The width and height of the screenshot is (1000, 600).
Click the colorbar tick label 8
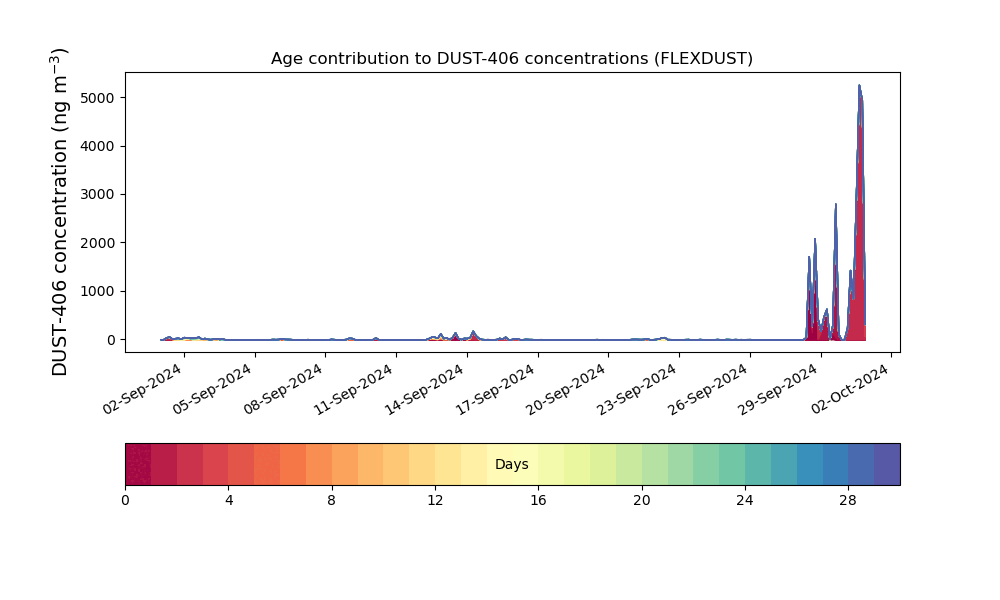[x=332, y=501]
